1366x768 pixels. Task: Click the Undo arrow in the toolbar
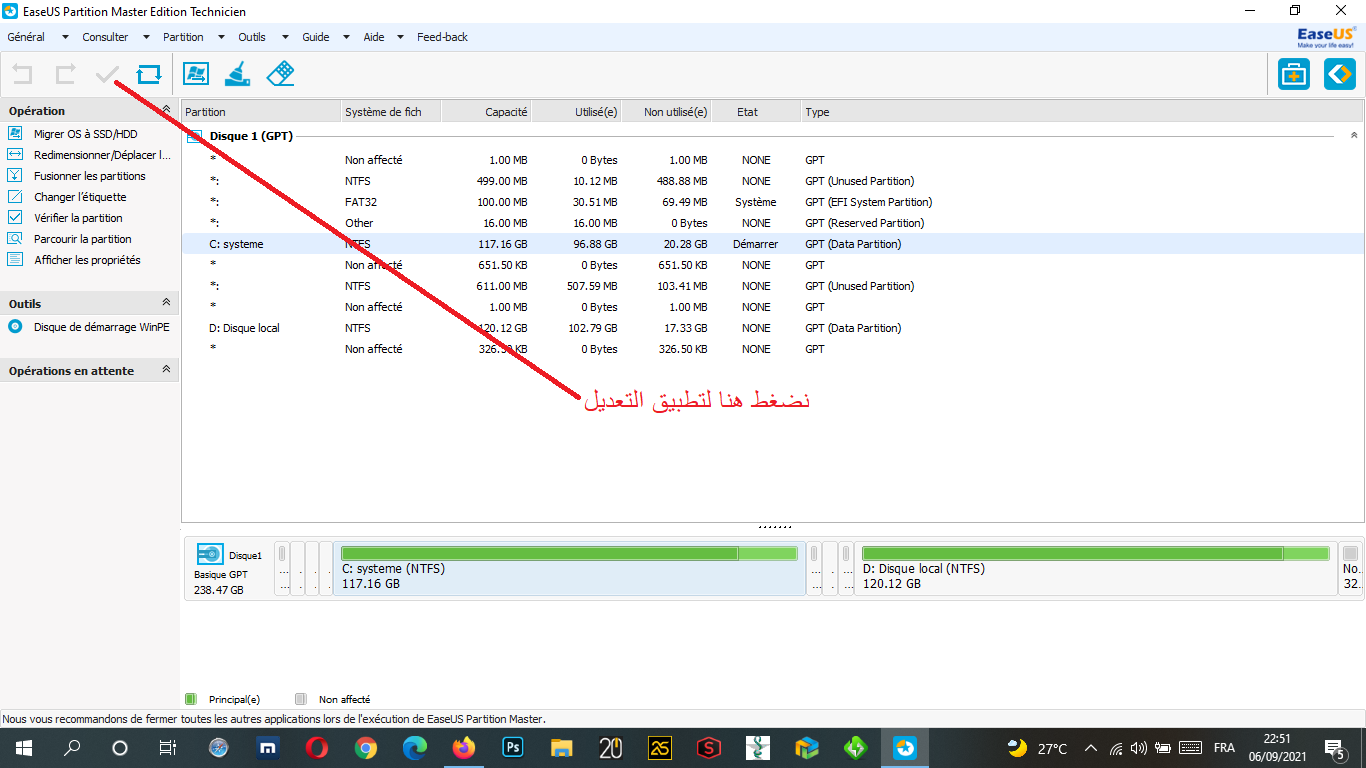click(22, 74)
